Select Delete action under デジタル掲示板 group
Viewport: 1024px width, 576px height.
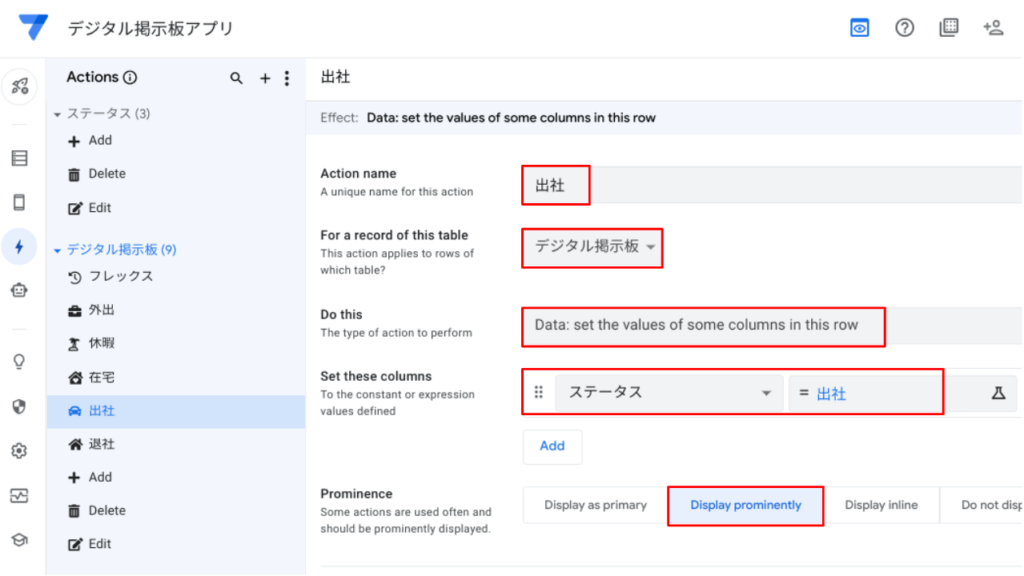point(97,511)
